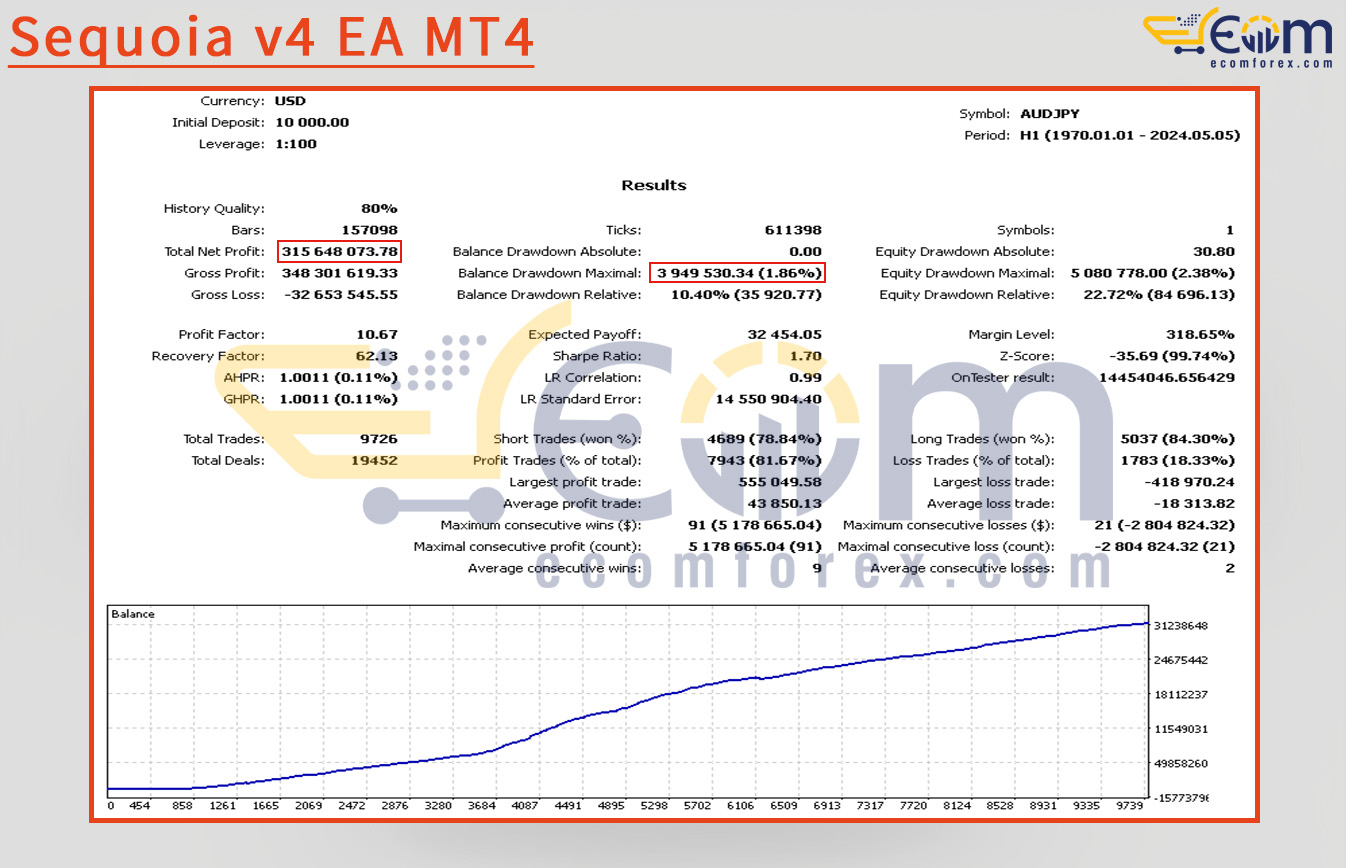This screenshot has width=1346, height=868.
Task: Click Profit Trades value 7943 (81.67%)
Action: [764, 461]
